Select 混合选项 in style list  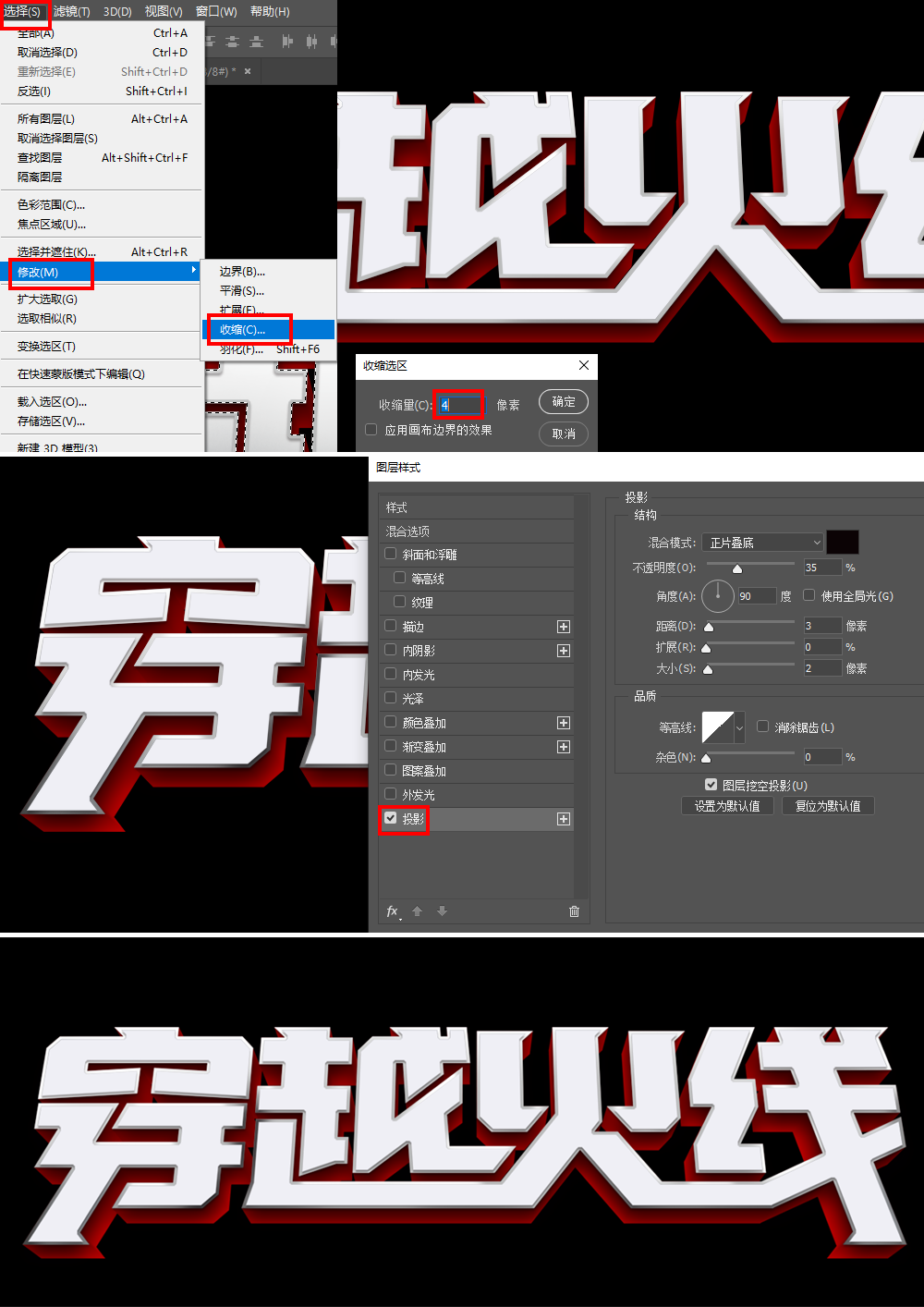(x=476, y=531)
